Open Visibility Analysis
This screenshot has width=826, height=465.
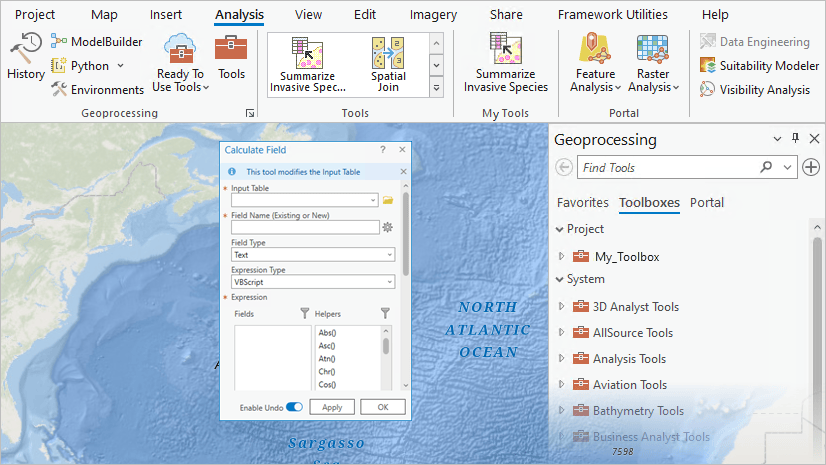[755, 90]
